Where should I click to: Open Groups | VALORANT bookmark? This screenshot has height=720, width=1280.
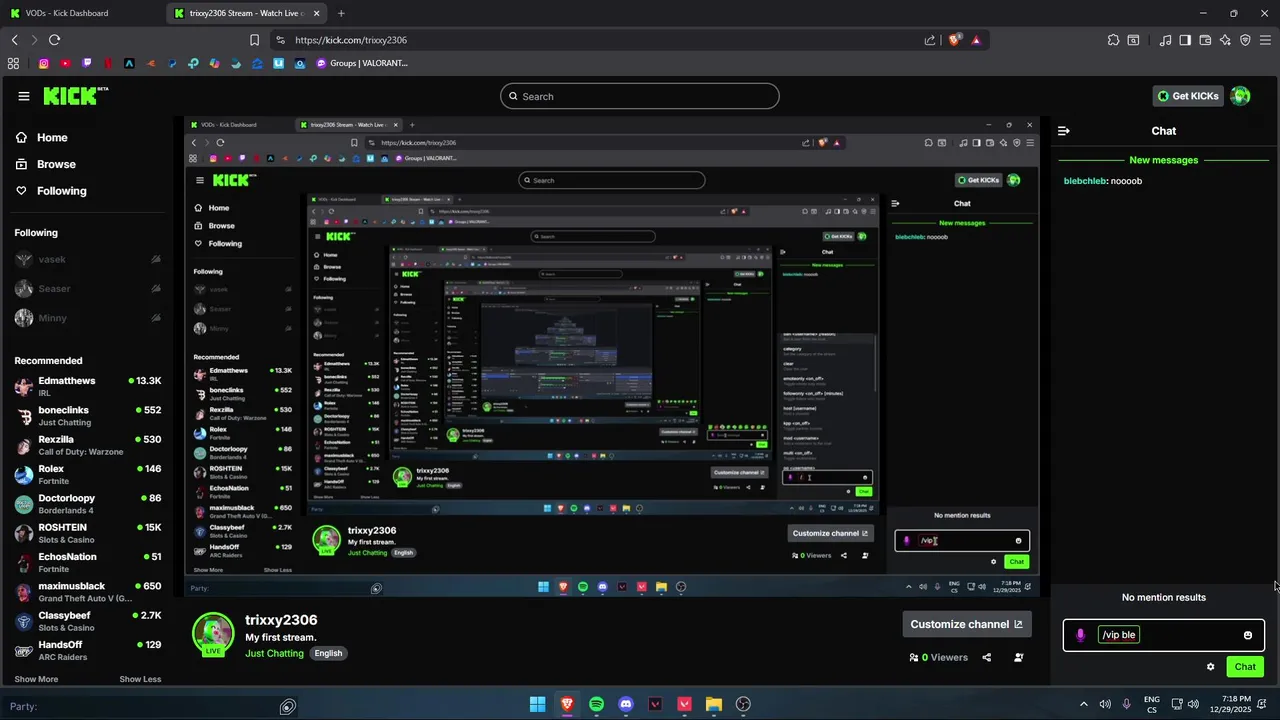[x=361, y=63]
